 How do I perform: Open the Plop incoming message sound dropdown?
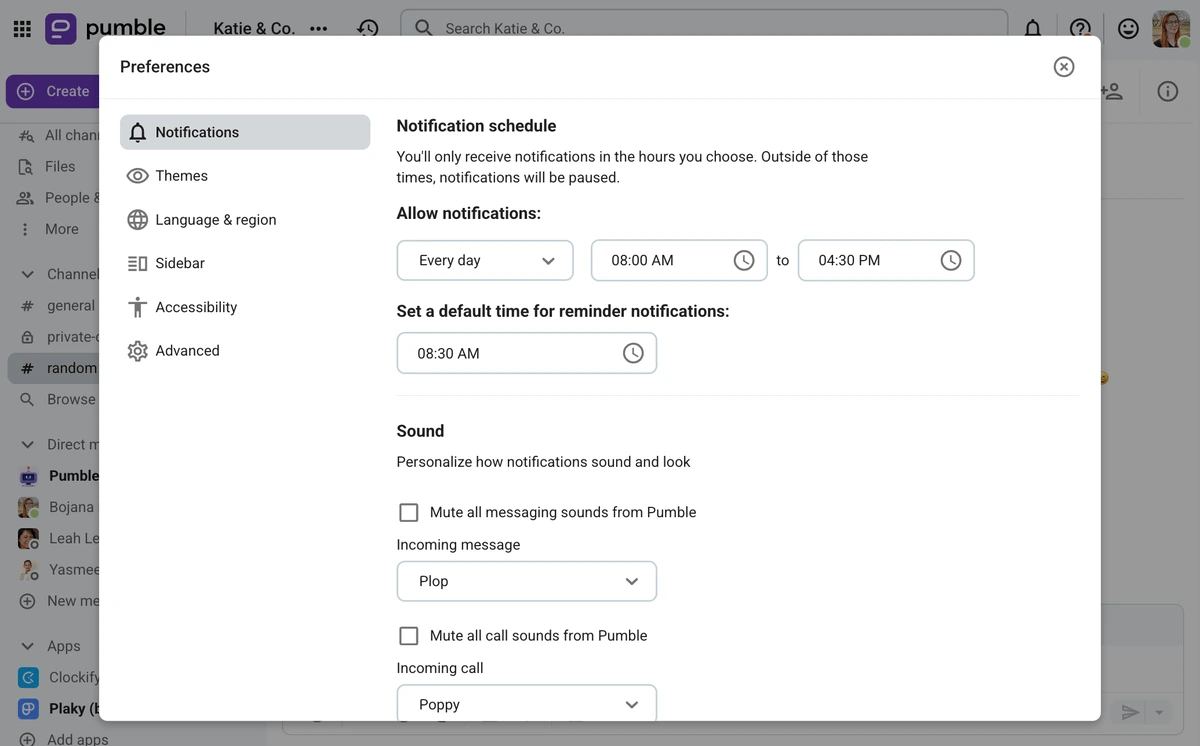526,581
